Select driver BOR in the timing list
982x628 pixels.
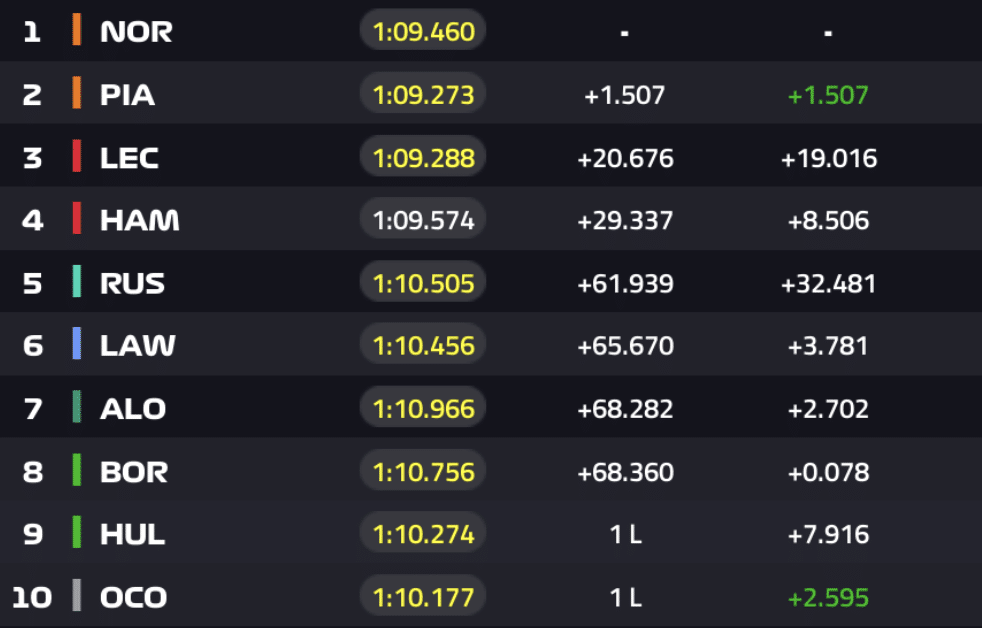pyautogui.click(x=134, y=471)
